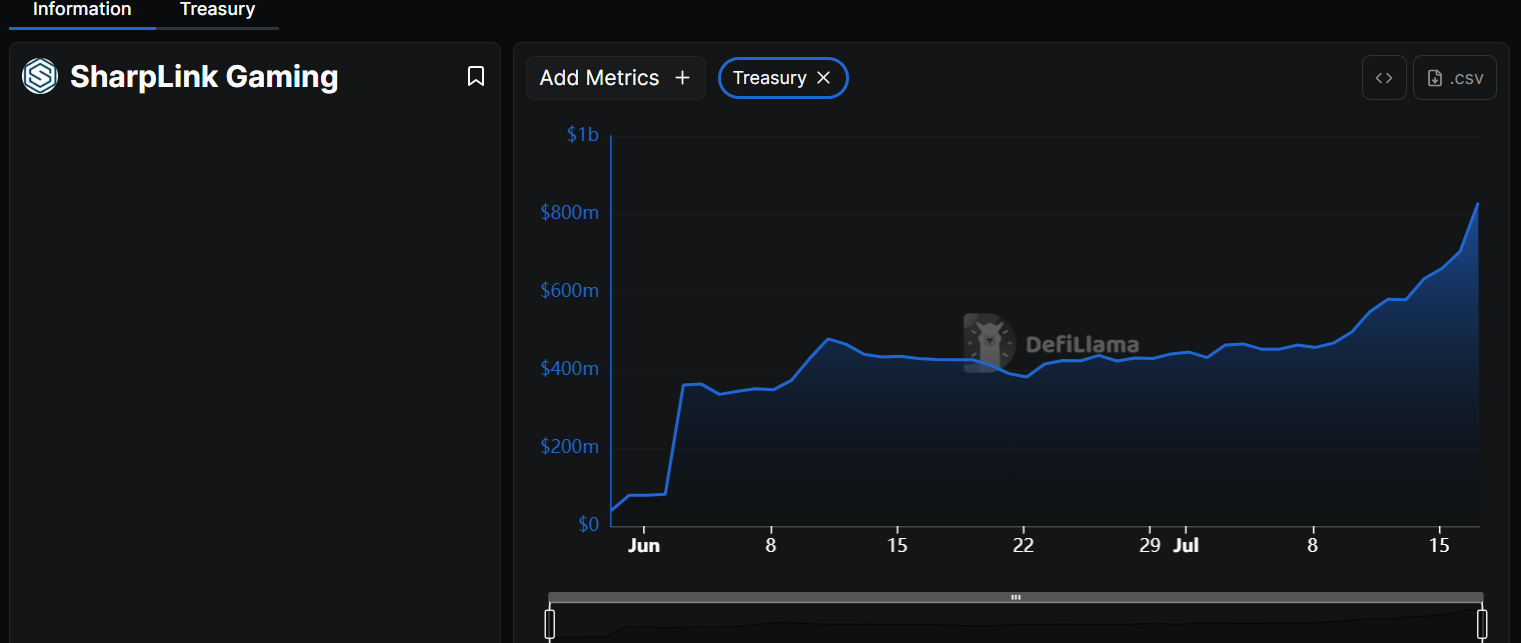The height and width of the screenshot is (643, 1521).
Task: Switch to the Treasury tab
Action: pos(217,10)
